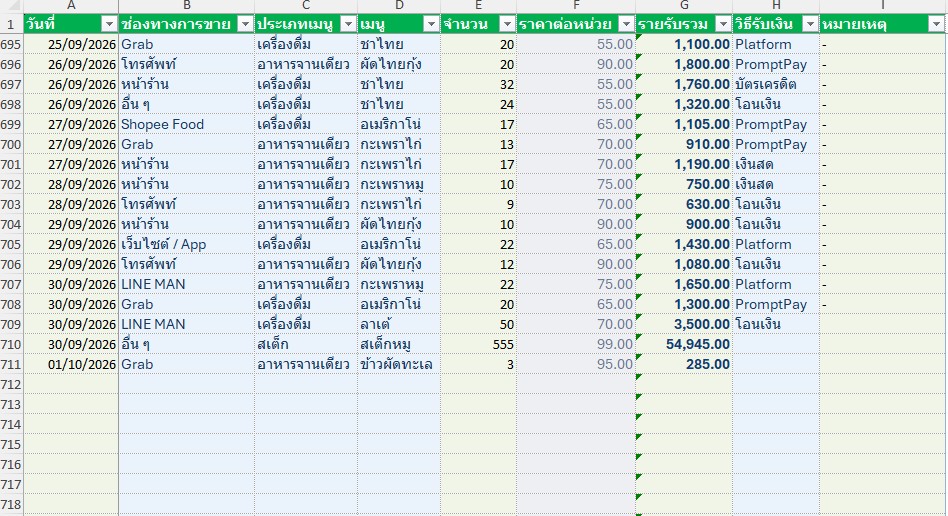Open the ประเภทเมนู filter dropdown
This screenshot has width=948, height=516.
point(348,24)
